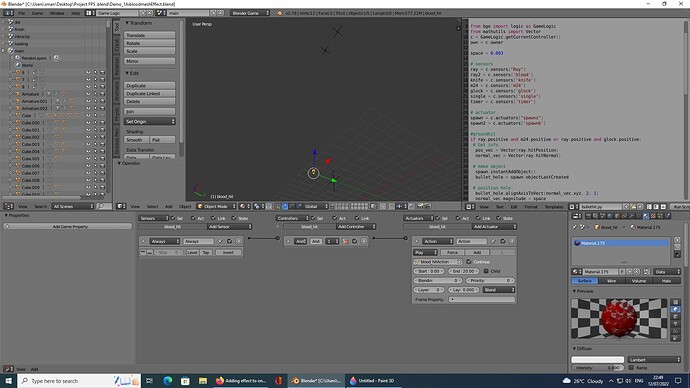Click the Duplicate button
This screenshot has height=388, width=690.
click(x=150, y=85)
